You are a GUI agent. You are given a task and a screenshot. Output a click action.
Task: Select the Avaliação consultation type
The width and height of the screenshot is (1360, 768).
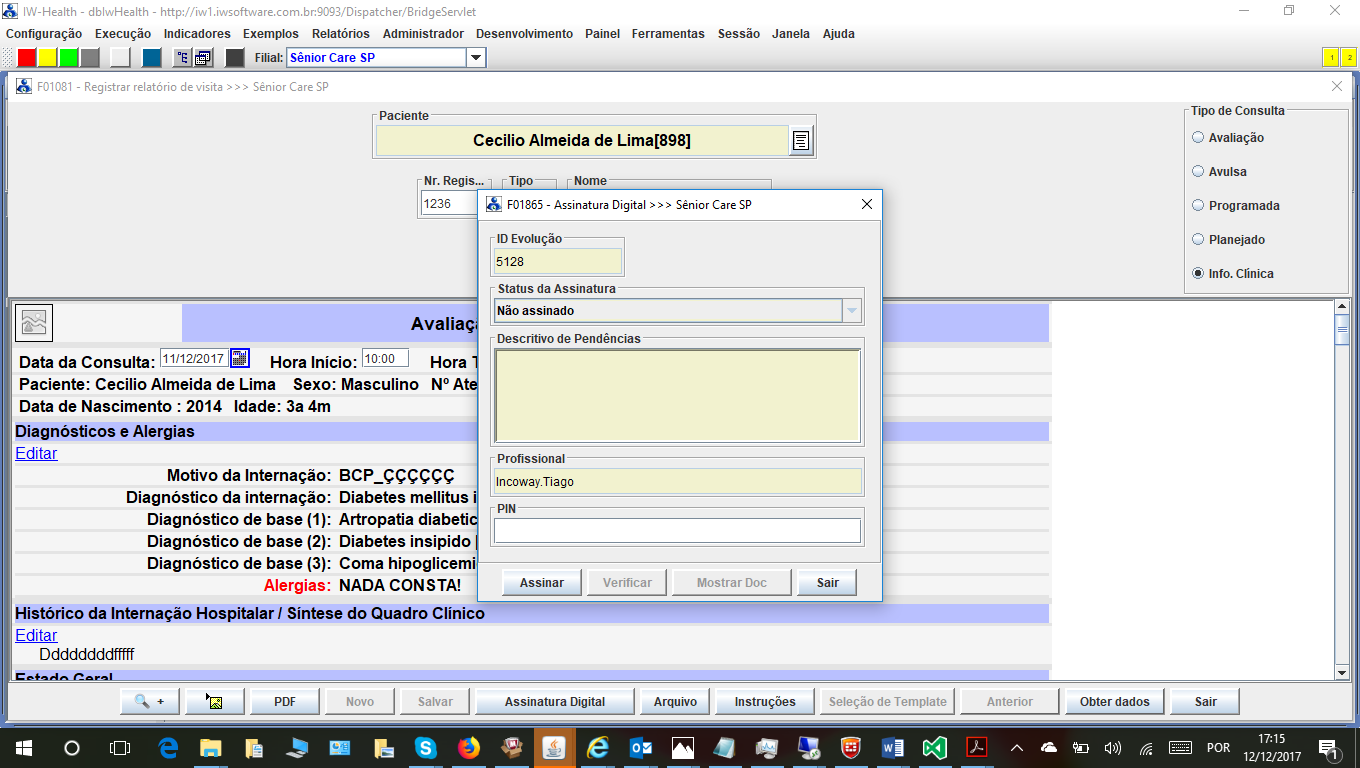tap(1198, 138)
